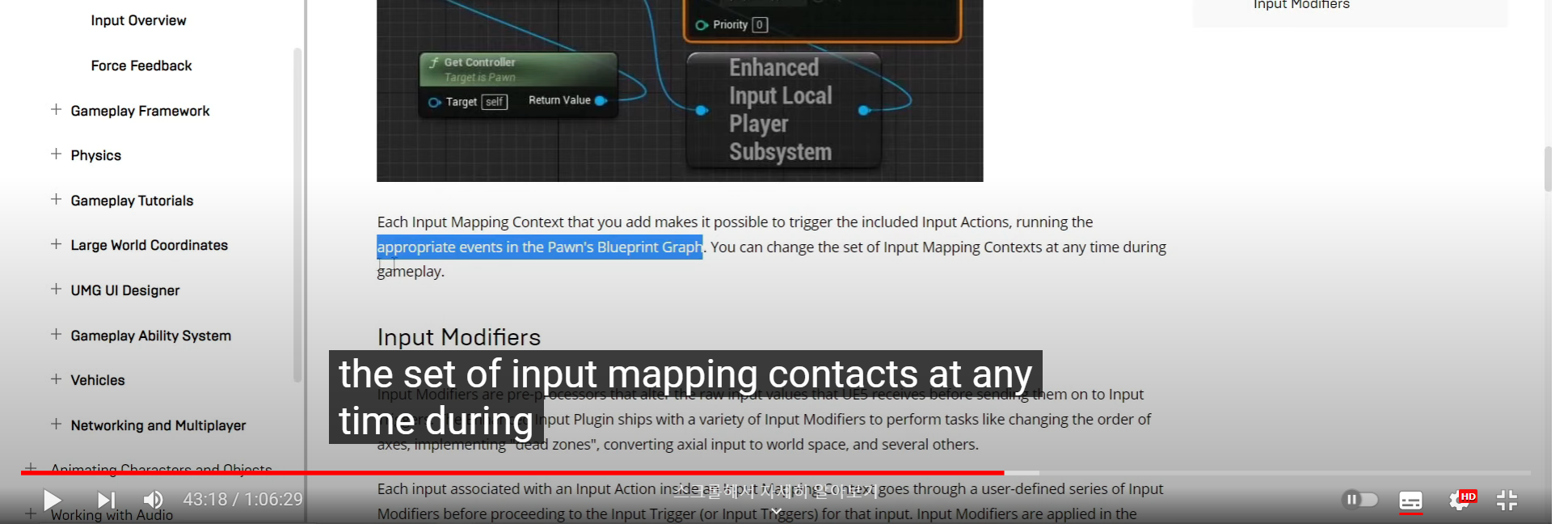
Task: Expand the Gameplay Tutorials section
Action: [56, 199]
